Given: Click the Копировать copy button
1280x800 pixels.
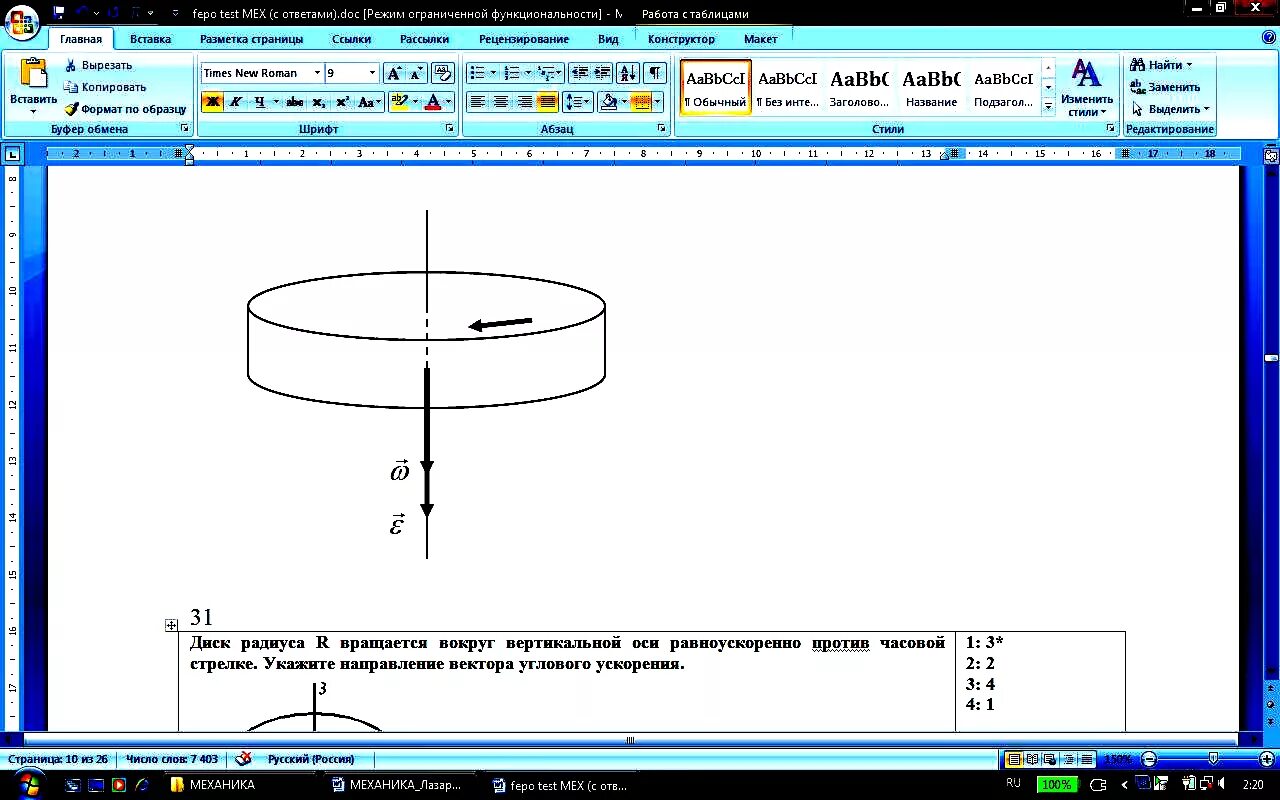Looking at the screenshot, I should [105, 87].
